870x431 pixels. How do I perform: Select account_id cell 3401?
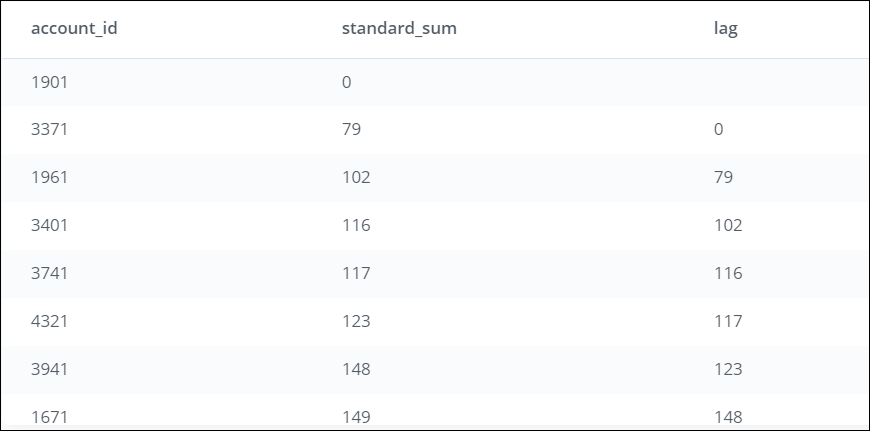pyautogui.click(x=49, y=225)
